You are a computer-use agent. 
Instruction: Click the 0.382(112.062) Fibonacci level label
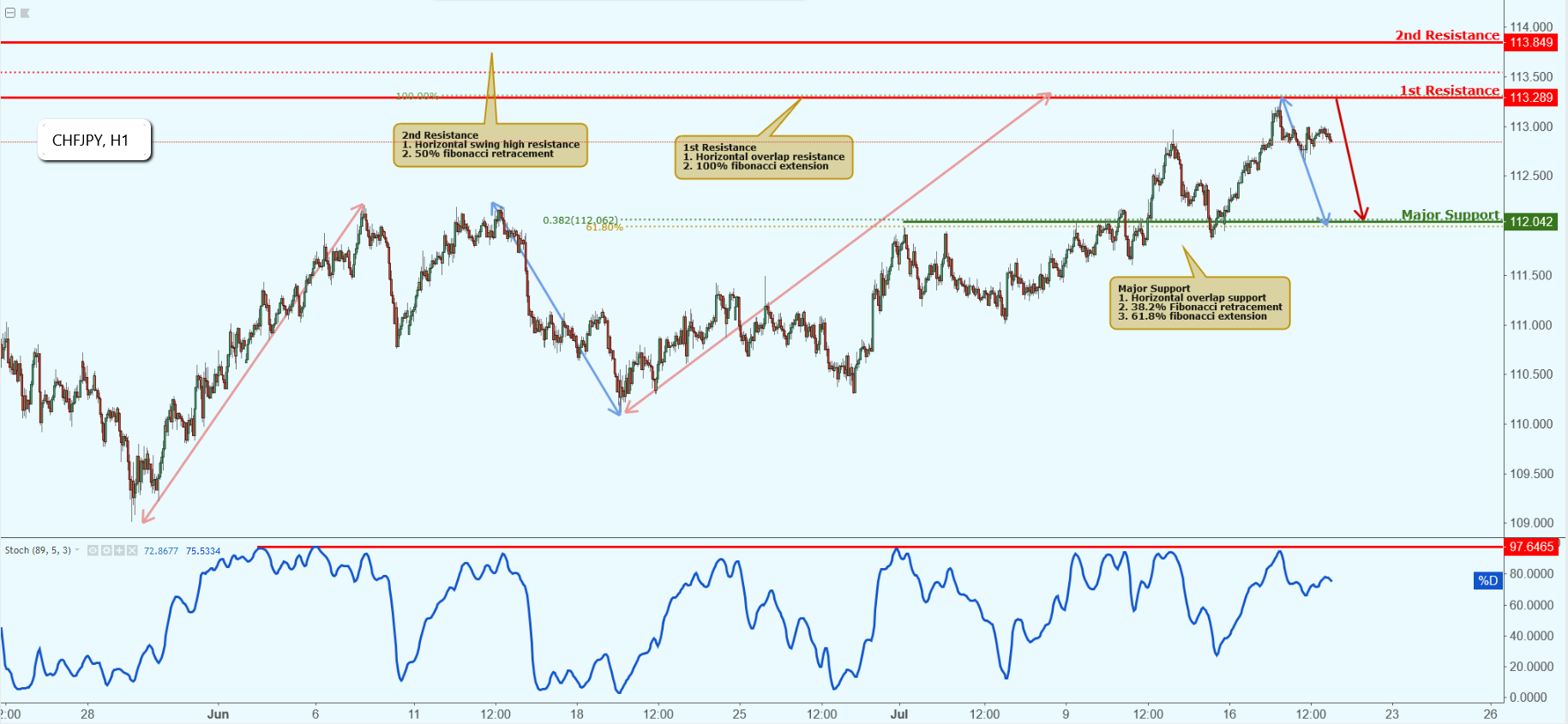(x=580, y=220)
